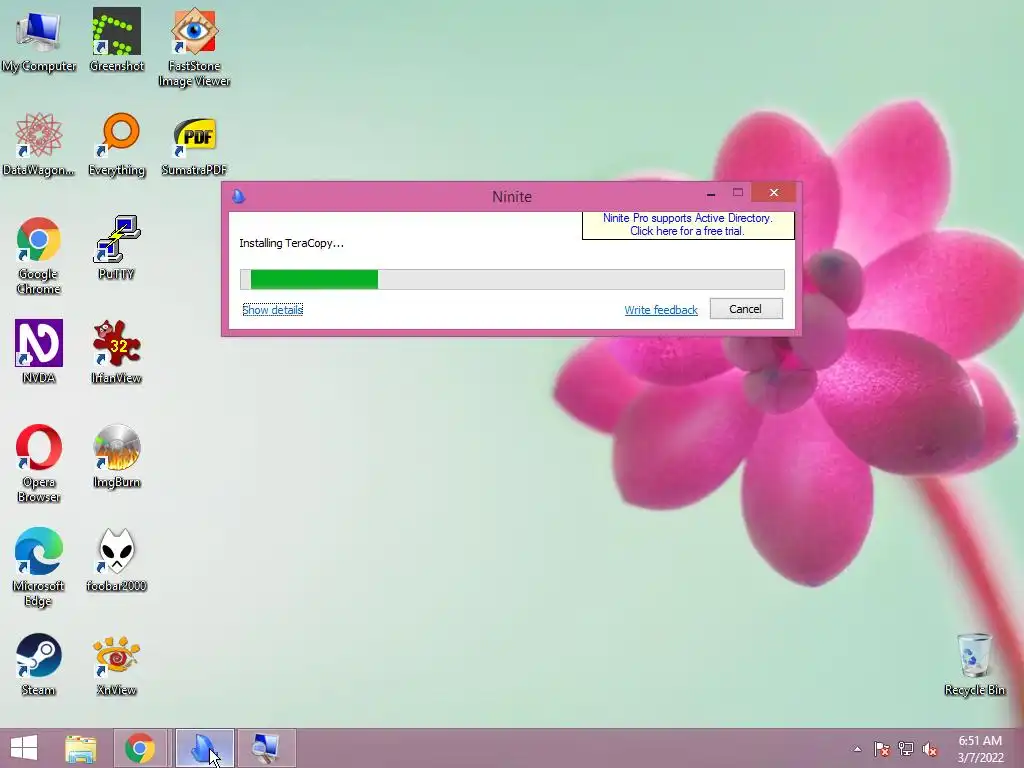Cancel the Ninite installation

(746, 309)
